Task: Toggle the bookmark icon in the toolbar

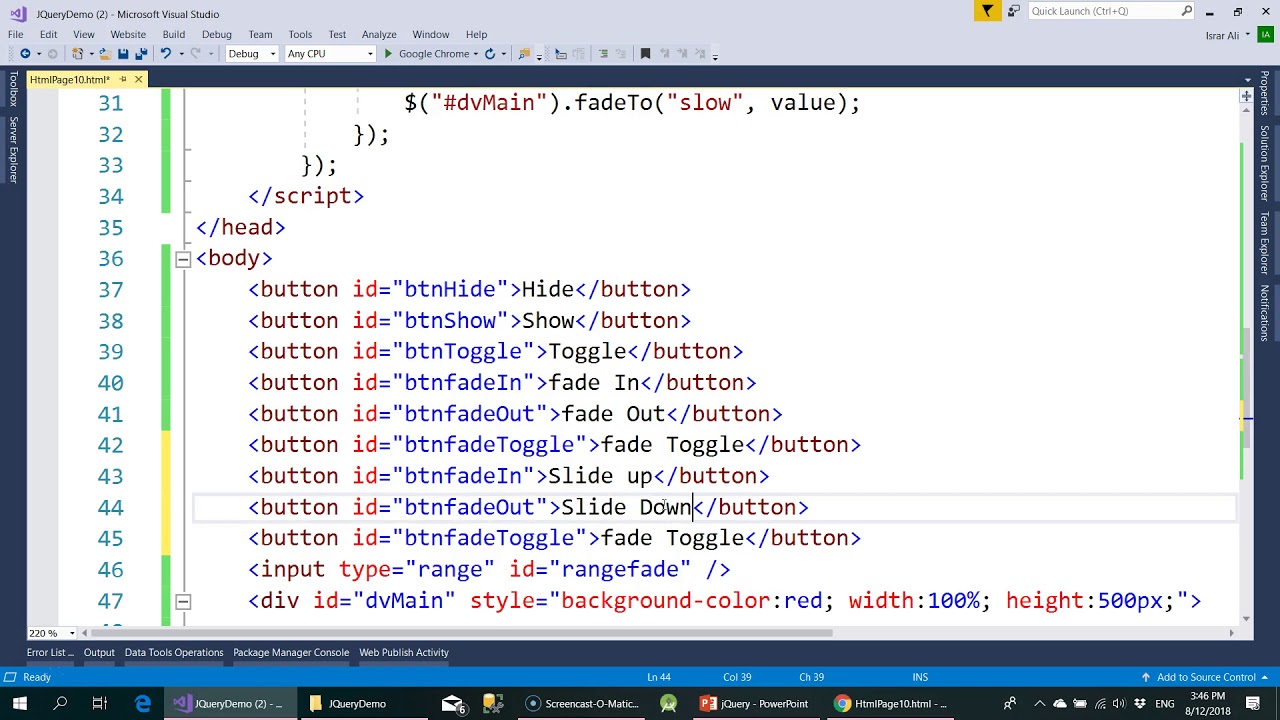Action: pyautogui.click(x=645, y=54)
